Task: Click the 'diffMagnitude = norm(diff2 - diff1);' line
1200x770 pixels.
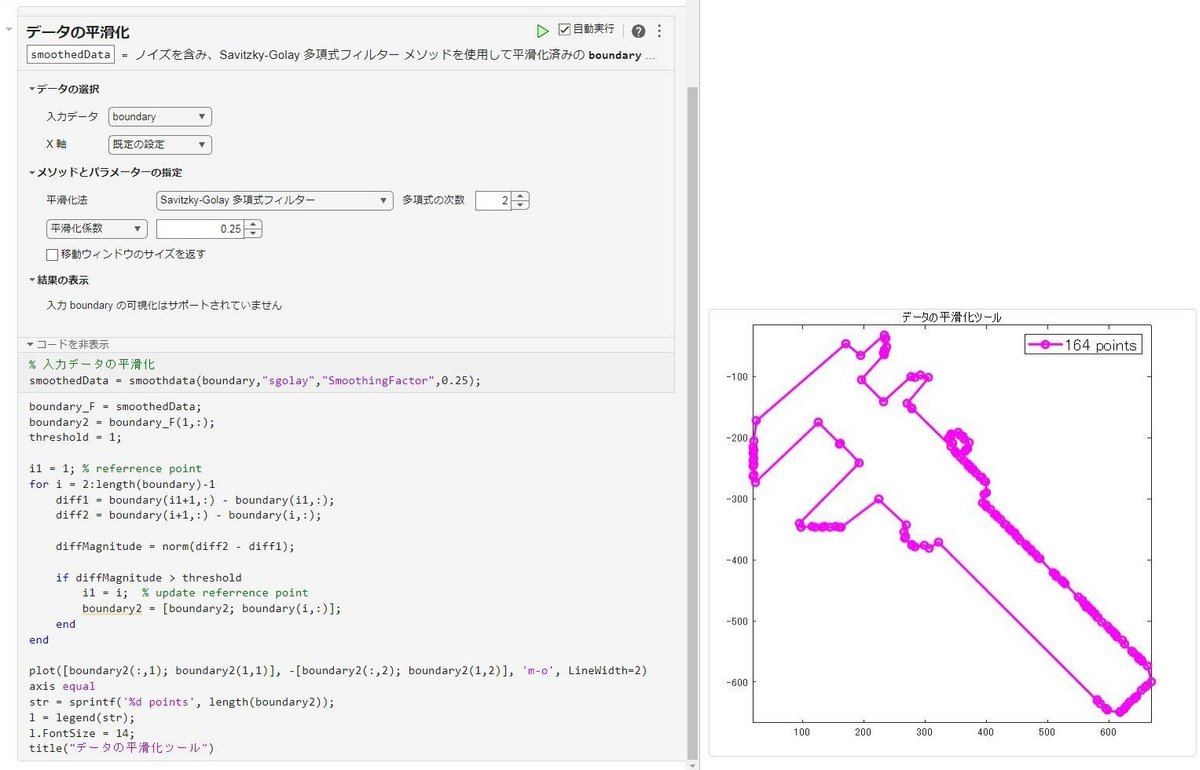Action: 175,546
